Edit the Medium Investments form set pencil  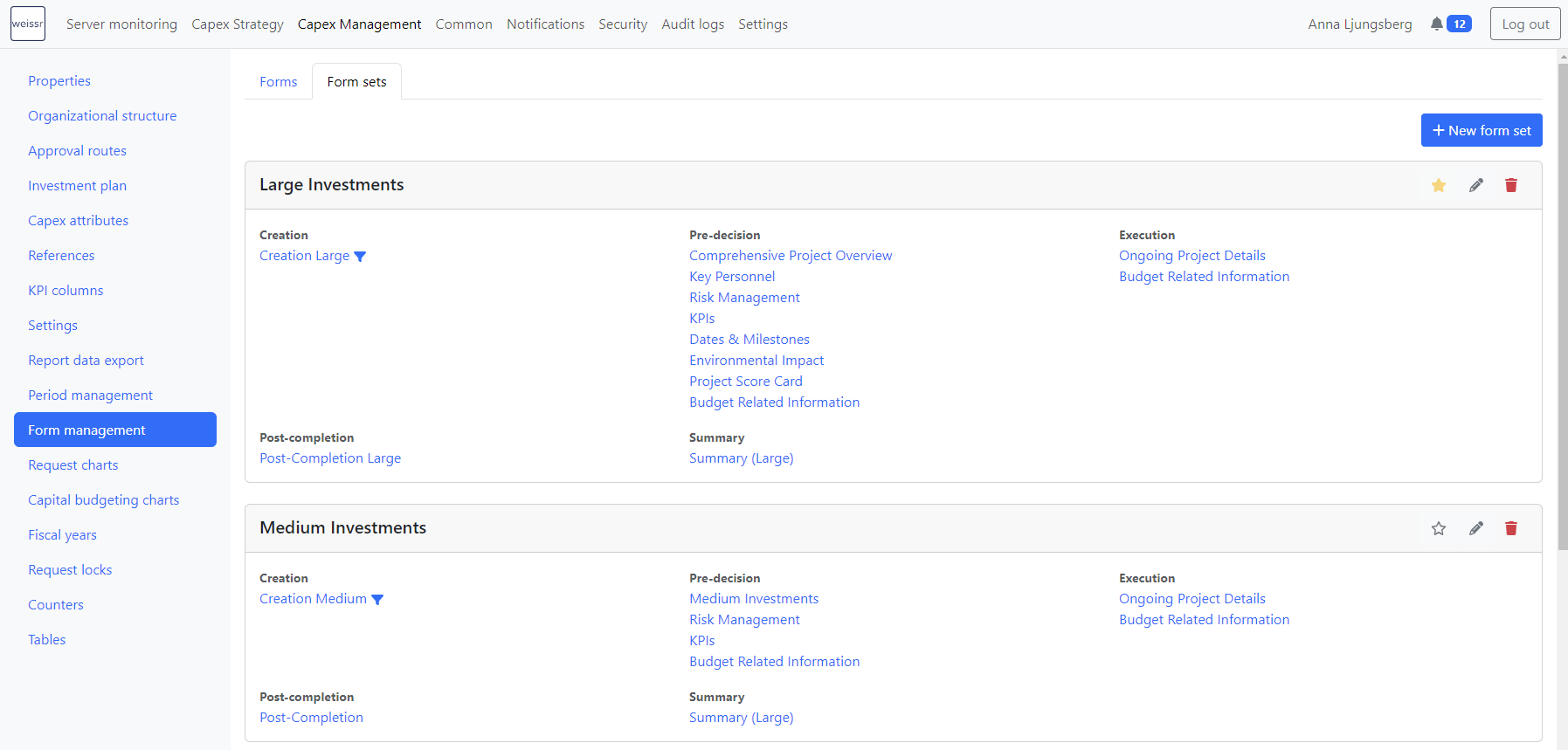point(1476,528)
